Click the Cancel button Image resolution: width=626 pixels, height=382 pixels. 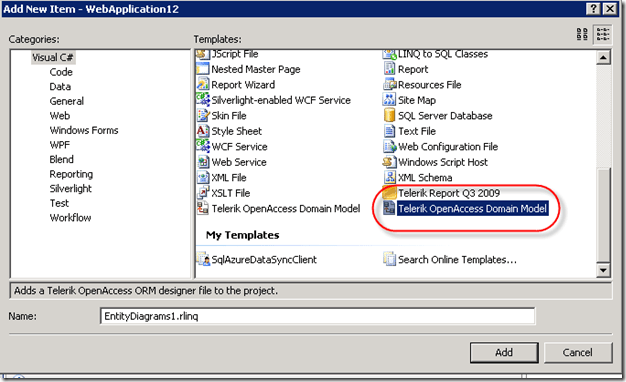[x=578, y=352]
